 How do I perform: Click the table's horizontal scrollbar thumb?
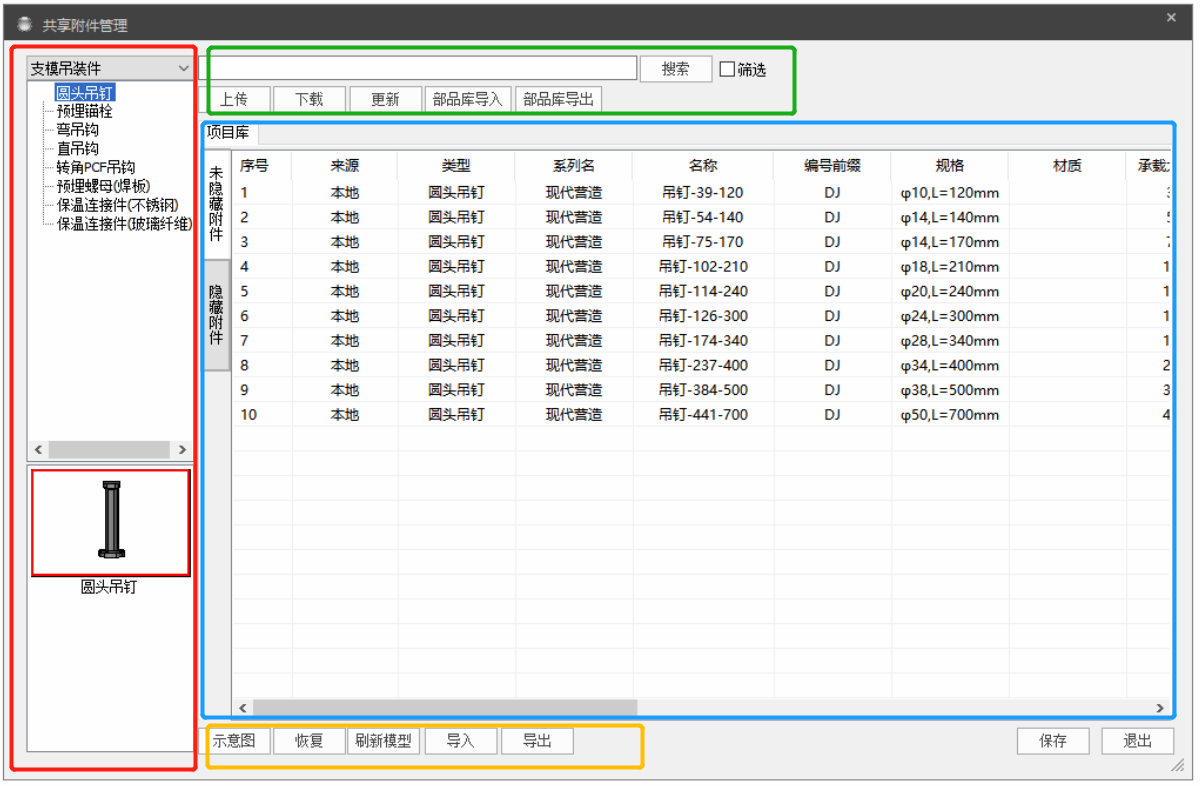click(x=444, y=708)
